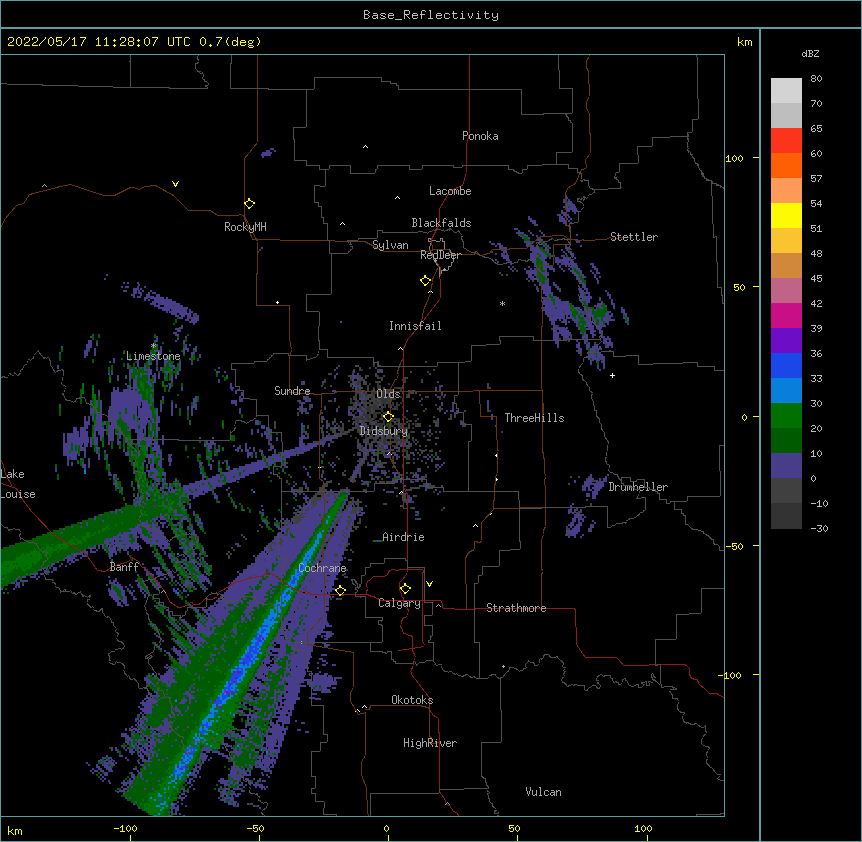
Task: Click the white asterisk marker above Limestone
Action: 154,346
